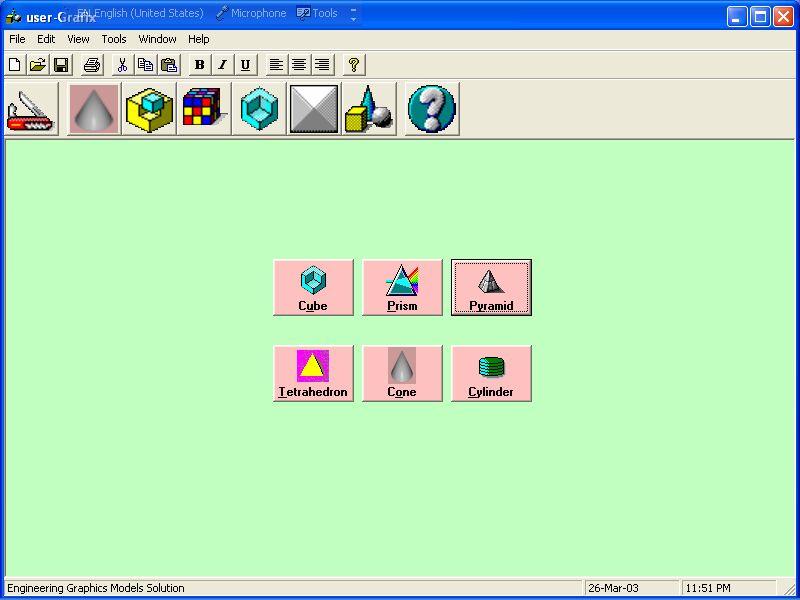Click the Cube button
The height and width of the screenshot is (600, 800).
point(313,288)
